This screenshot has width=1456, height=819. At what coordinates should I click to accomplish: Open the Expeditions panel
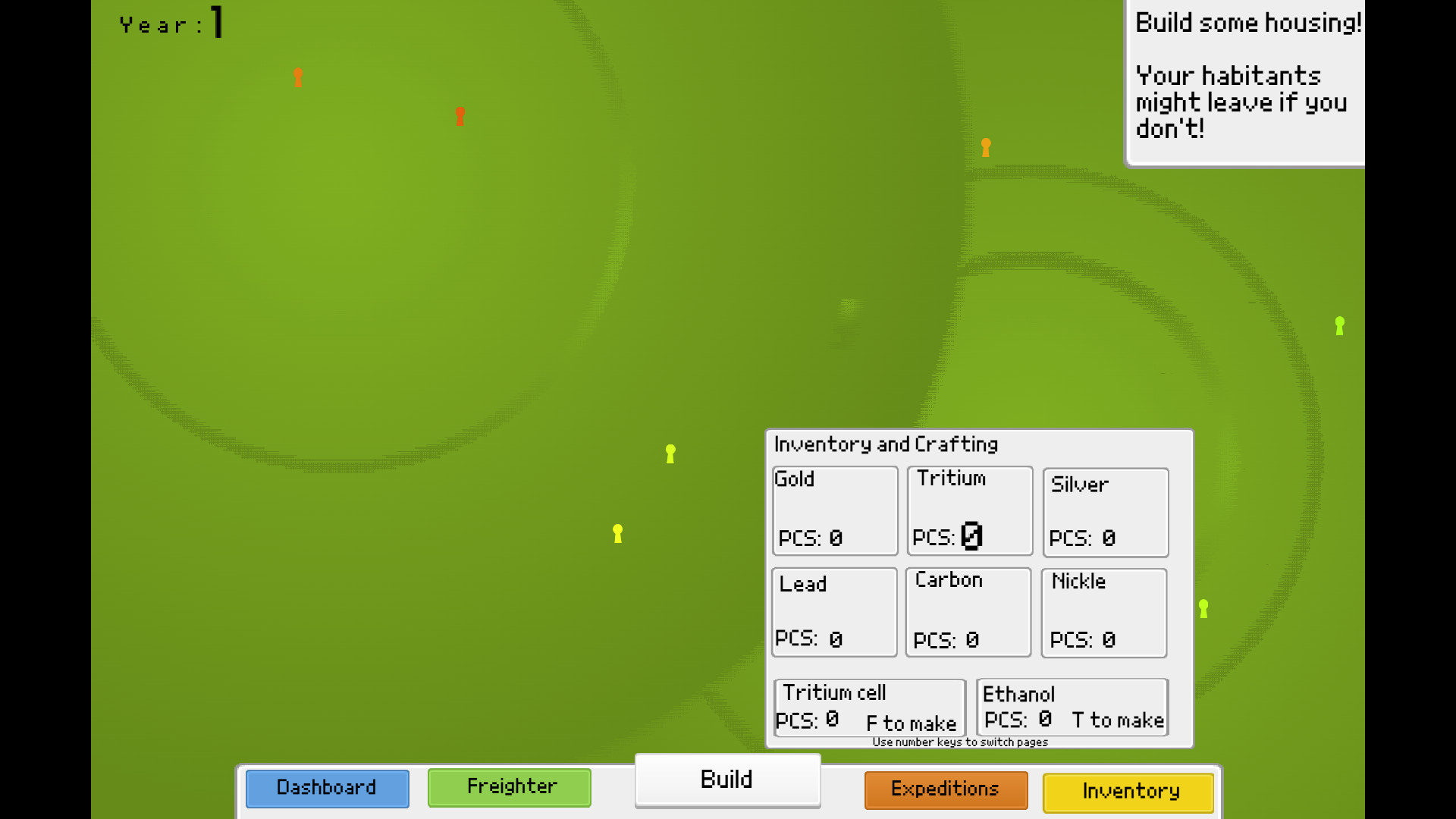pos(945,789)
